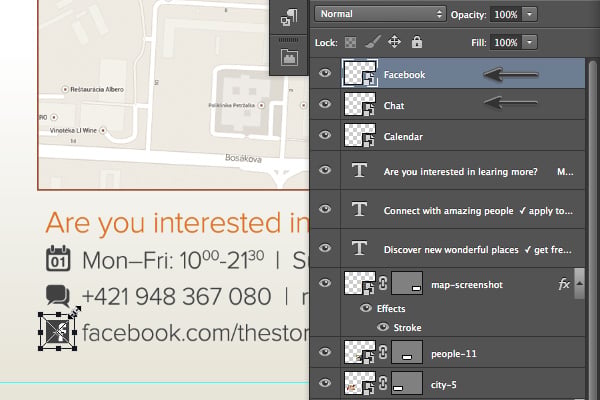Open the character and paragraph panel icon

289,17
